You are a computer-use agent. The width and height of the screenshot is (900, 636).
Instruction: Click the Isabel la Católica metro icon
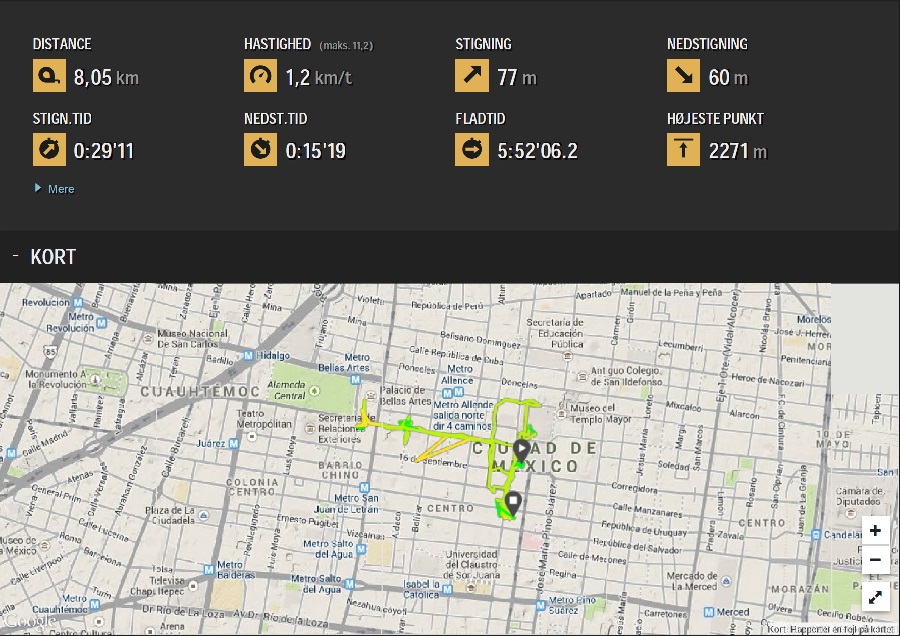[447, 590]
